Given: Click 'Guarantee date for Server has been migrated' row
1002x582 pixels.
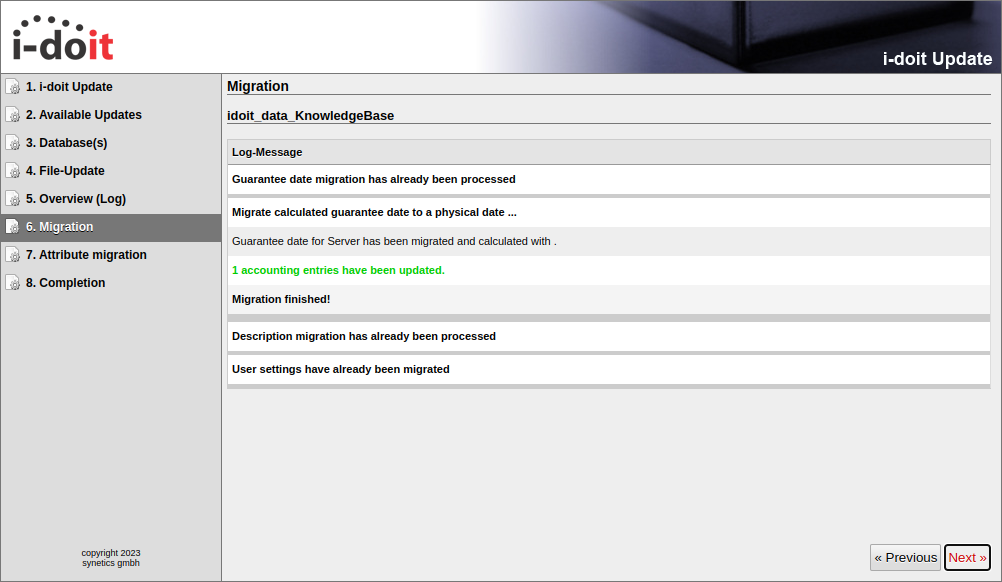Looking at the screenshot, I should point(609,241).
